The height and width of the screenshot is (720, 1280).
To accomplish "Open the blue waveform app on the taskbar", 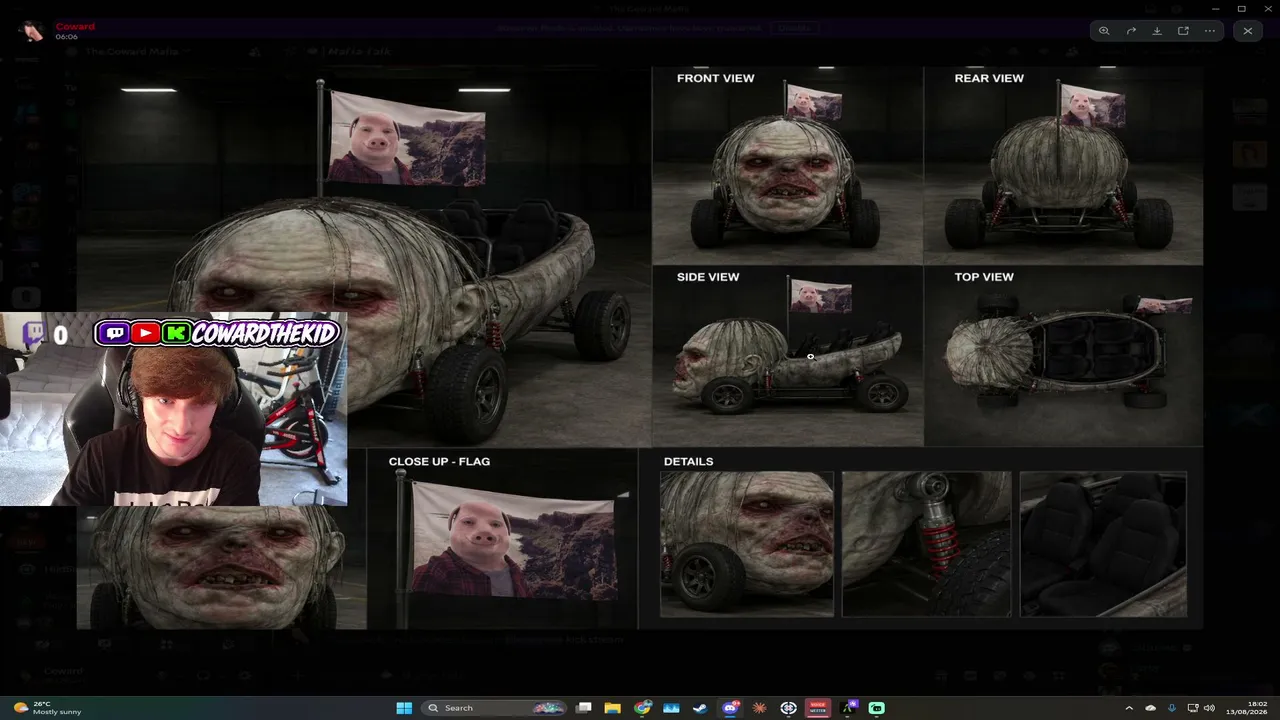I will tap(671, 708).
